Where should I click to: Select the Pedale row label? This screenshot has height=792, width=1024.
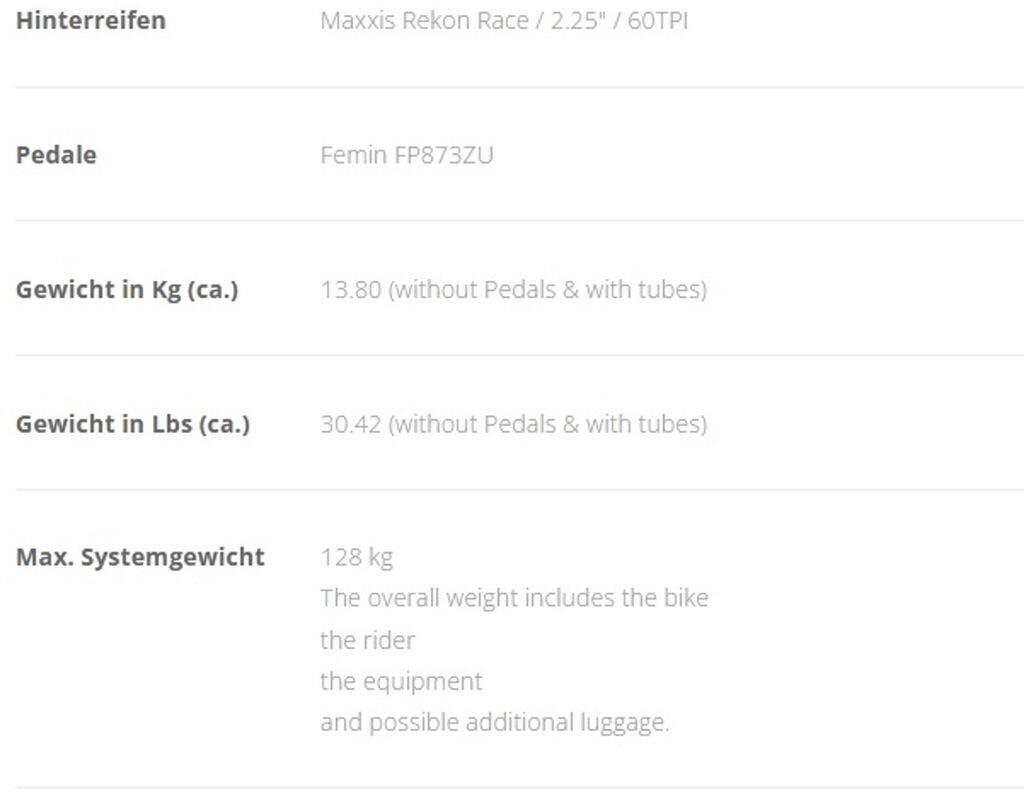click(x=56, y=155)
